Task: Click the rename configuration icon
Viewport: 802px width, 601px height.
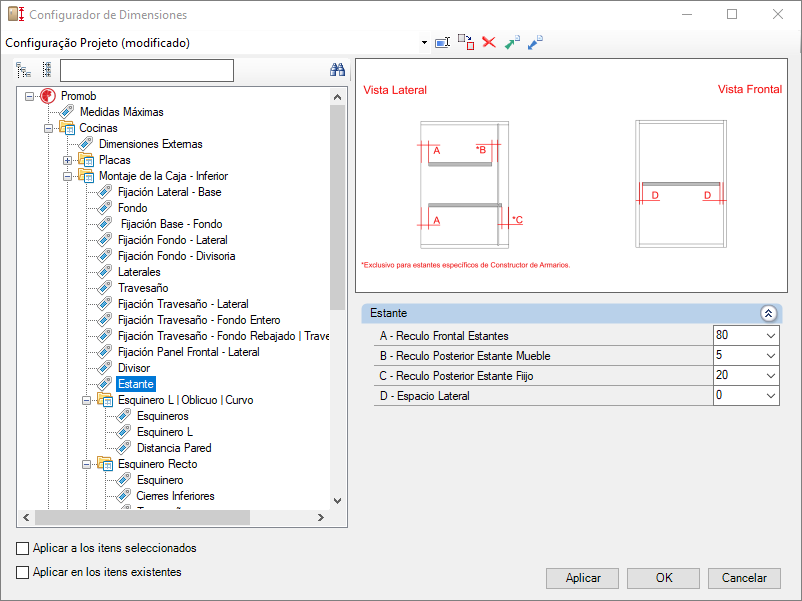Action: pos(442,42)
